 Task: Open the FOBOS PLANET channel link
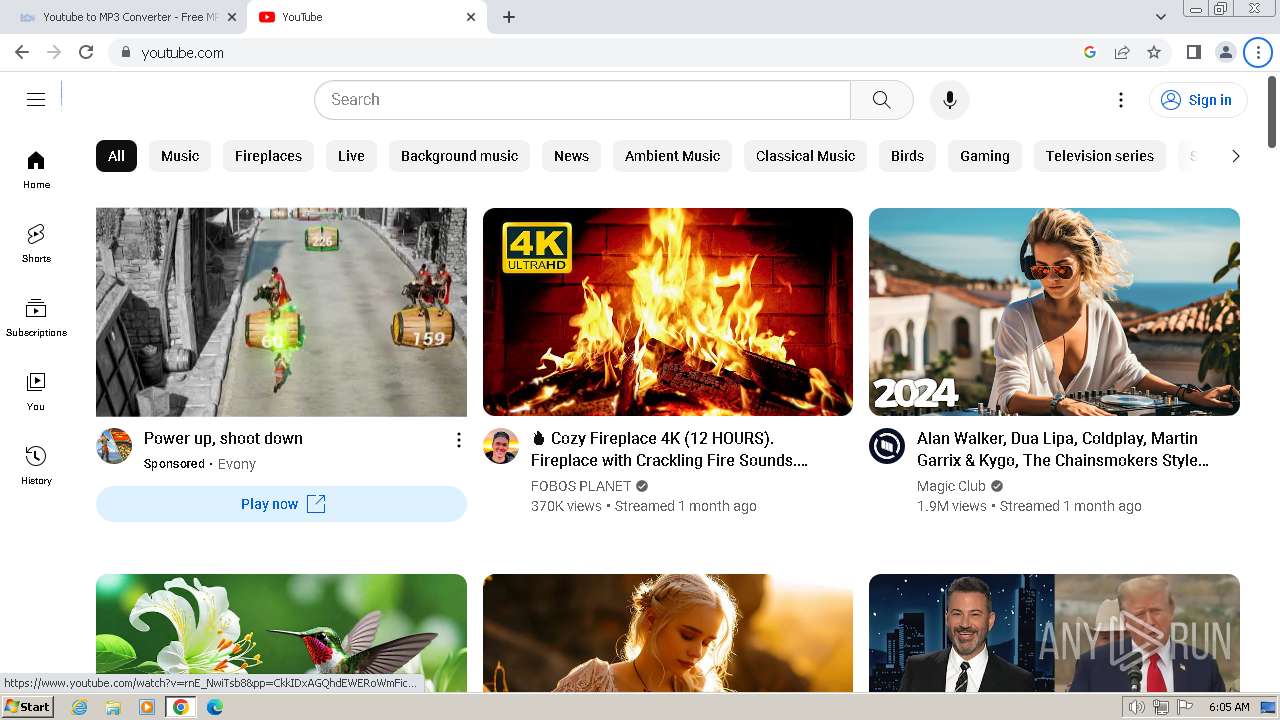coord(581,486)
